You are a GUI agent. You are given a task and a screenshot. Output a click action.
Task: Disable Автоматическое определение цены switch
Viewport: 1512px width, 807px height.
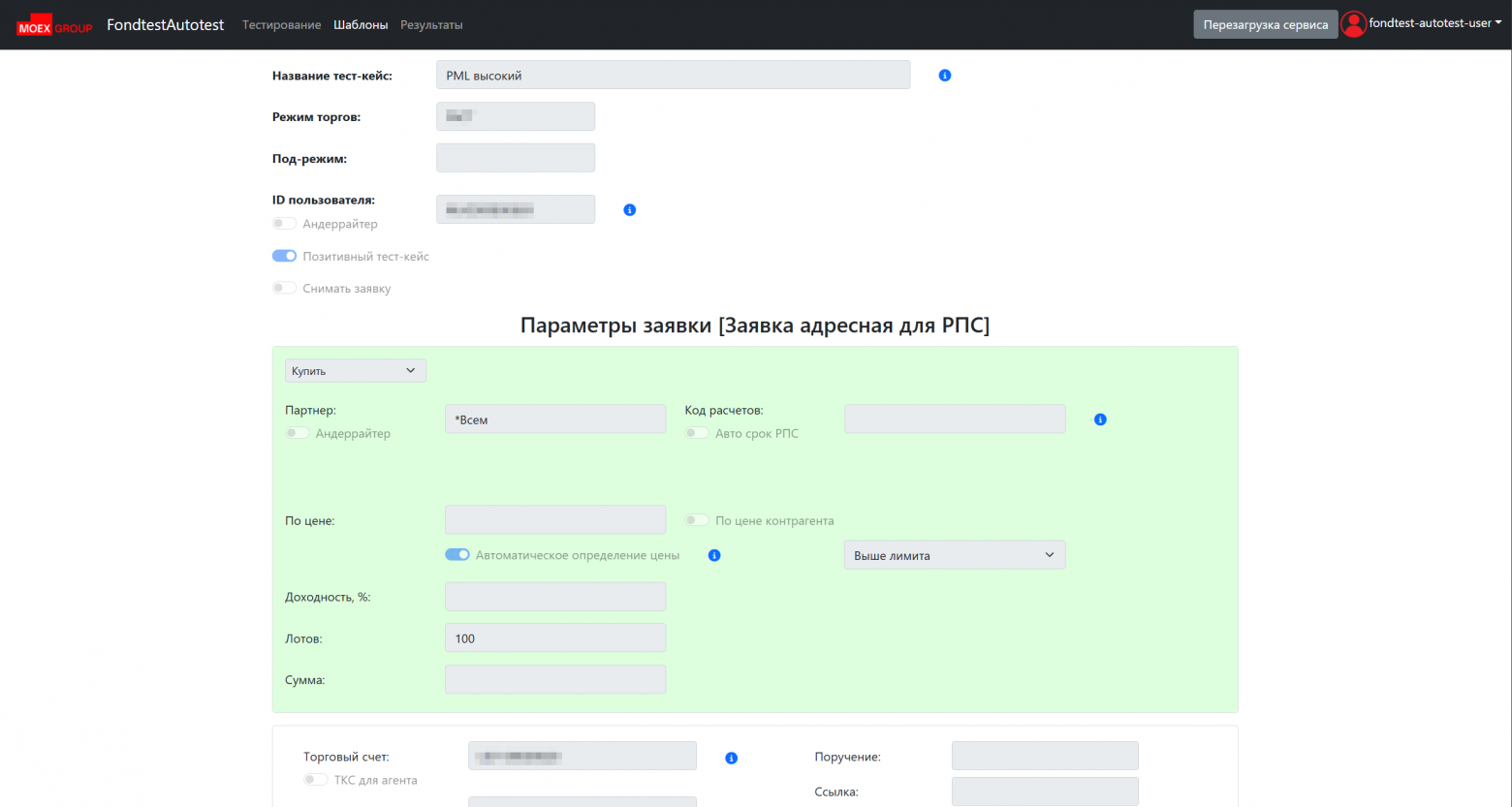[x=457, y=555]
